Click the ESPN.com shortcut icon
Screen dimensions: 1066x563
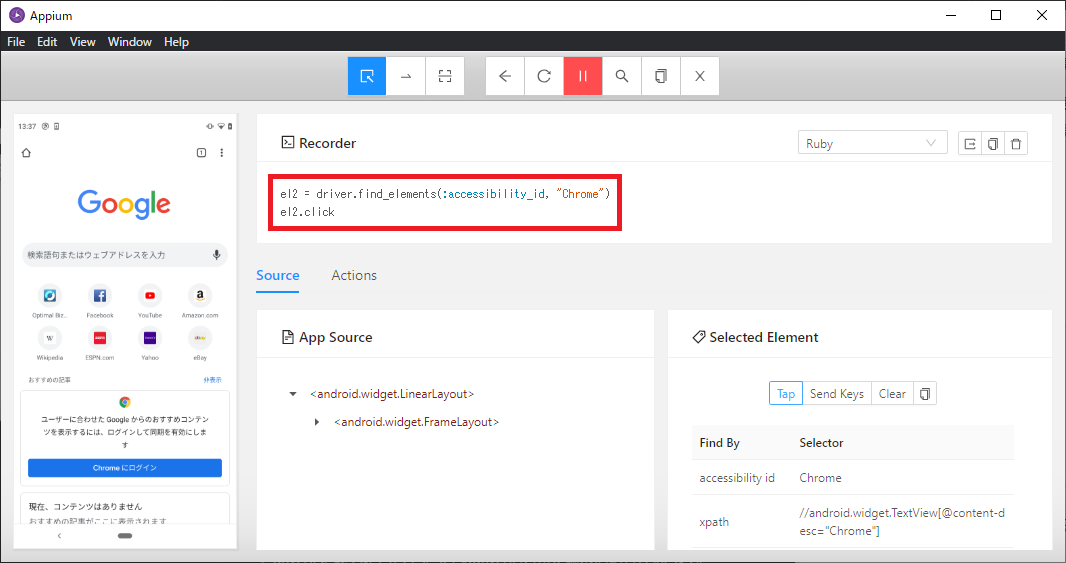[x=100, y=338]
